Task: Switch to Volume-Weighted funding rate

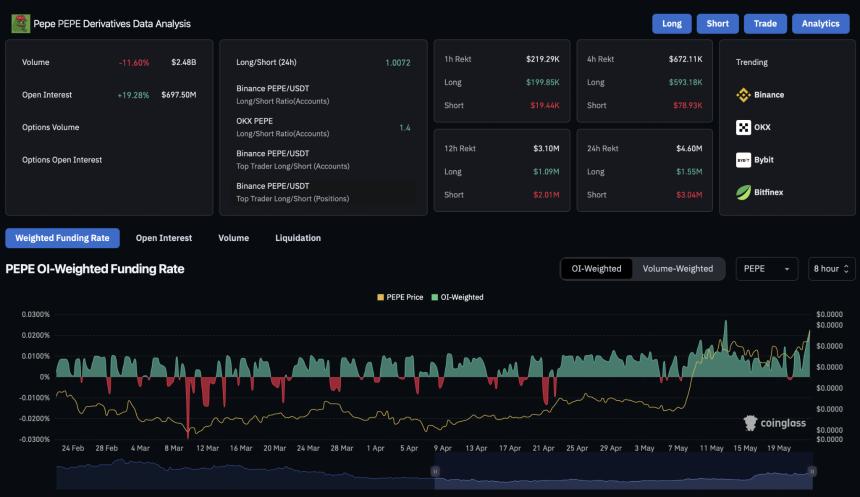Action: point(678,269)
